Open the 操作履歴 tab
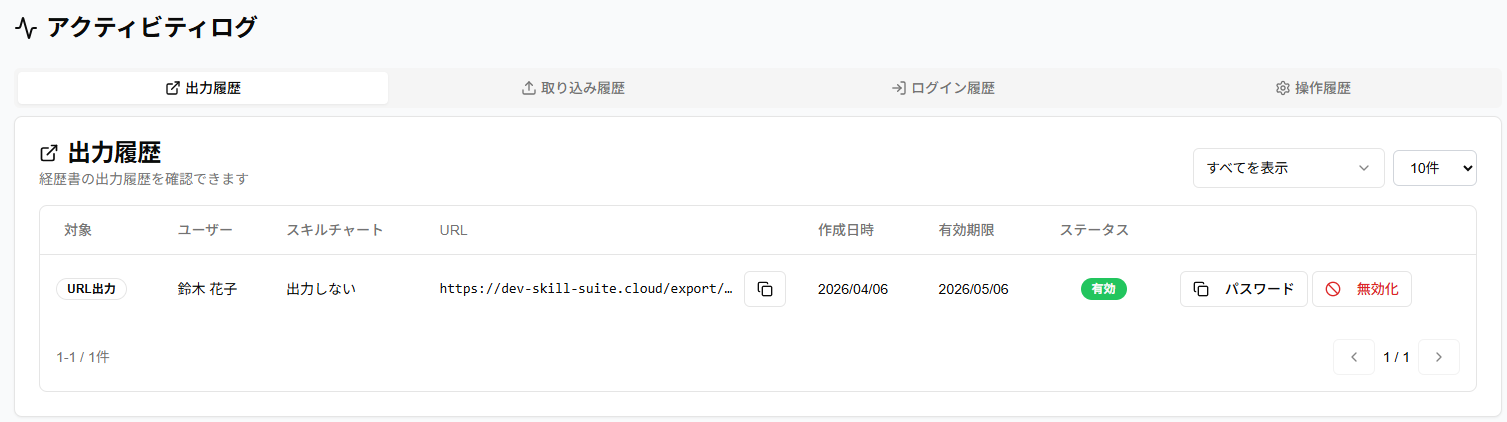Image resolution: width=1507 pixels, height=422 pixels. (1312, 88)
